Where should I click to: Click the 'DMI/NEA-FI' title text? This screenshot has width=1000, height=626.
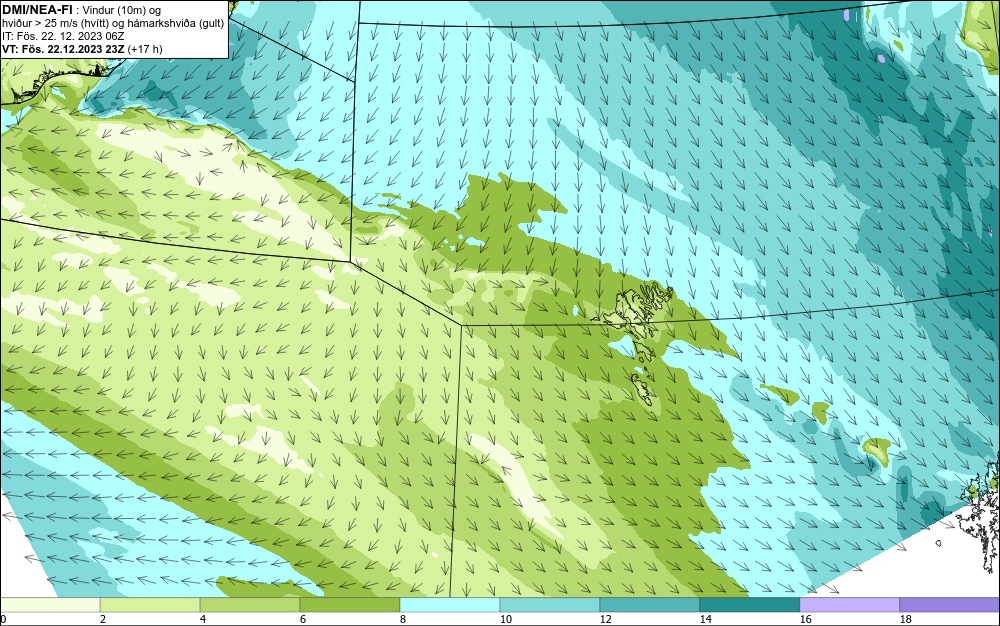coord(36,10)
